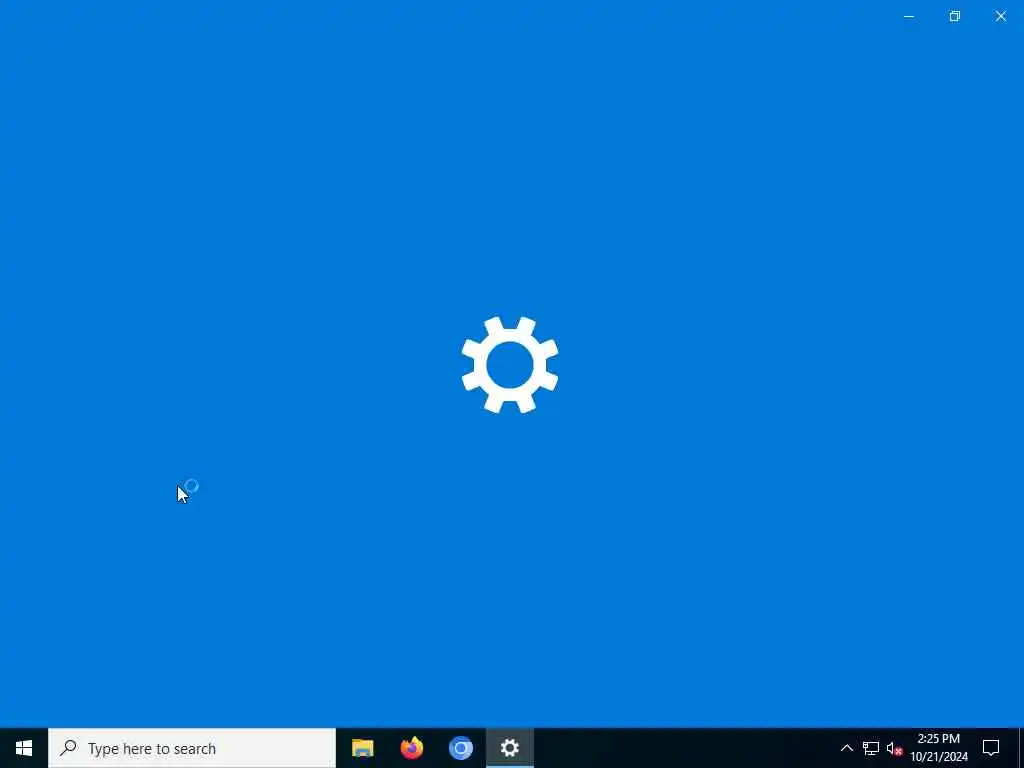Open the Action Center notifications icon
The image size is (1024, 768).
point(991,748)
